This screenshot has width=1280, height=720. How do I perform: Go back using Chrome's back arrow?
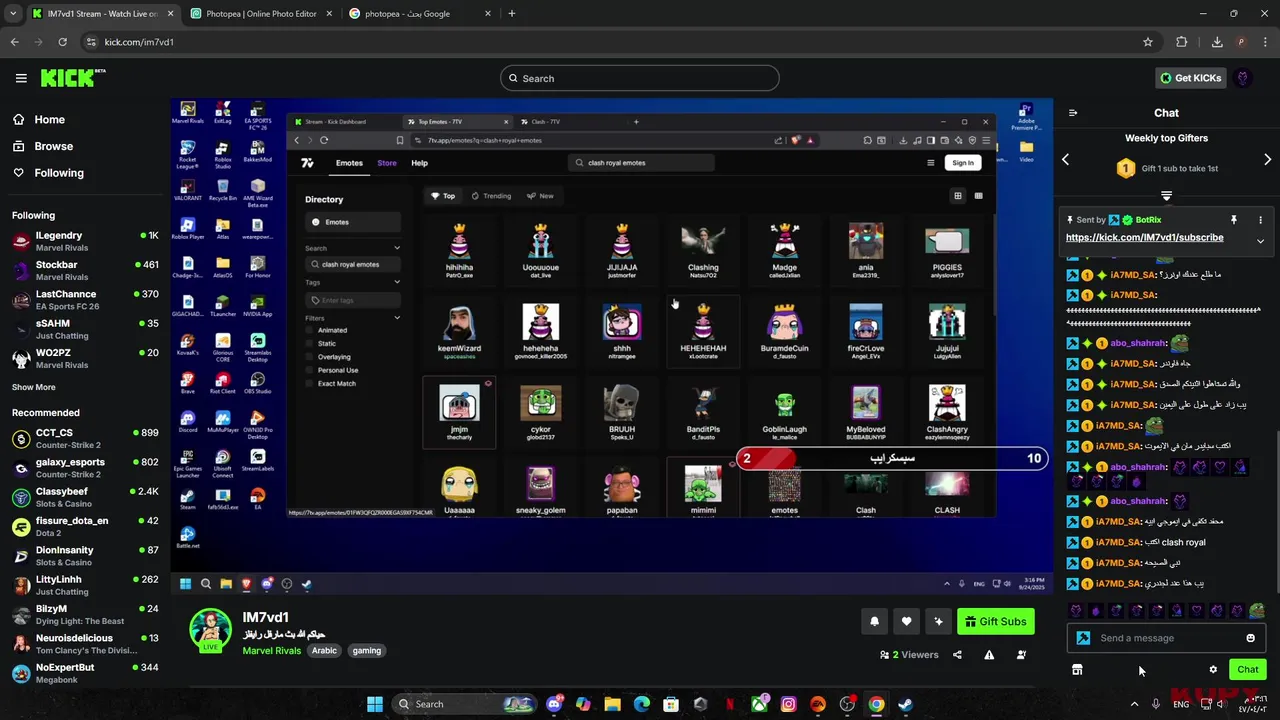coord(14,42)
